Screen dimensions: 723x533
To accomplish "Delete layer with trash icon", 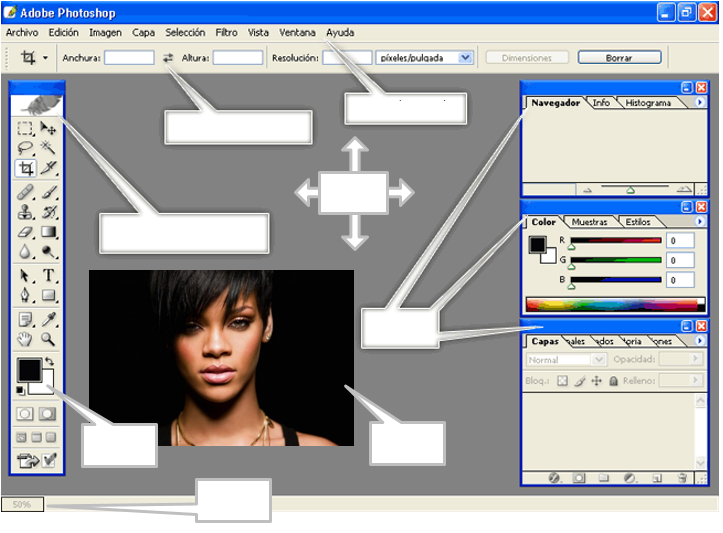I will click(683, 478).
